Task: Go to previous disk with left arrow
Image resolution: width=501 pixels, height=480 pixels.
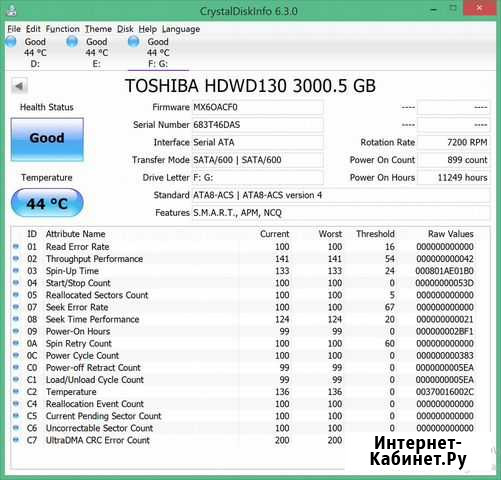Action: click(19, 86)
